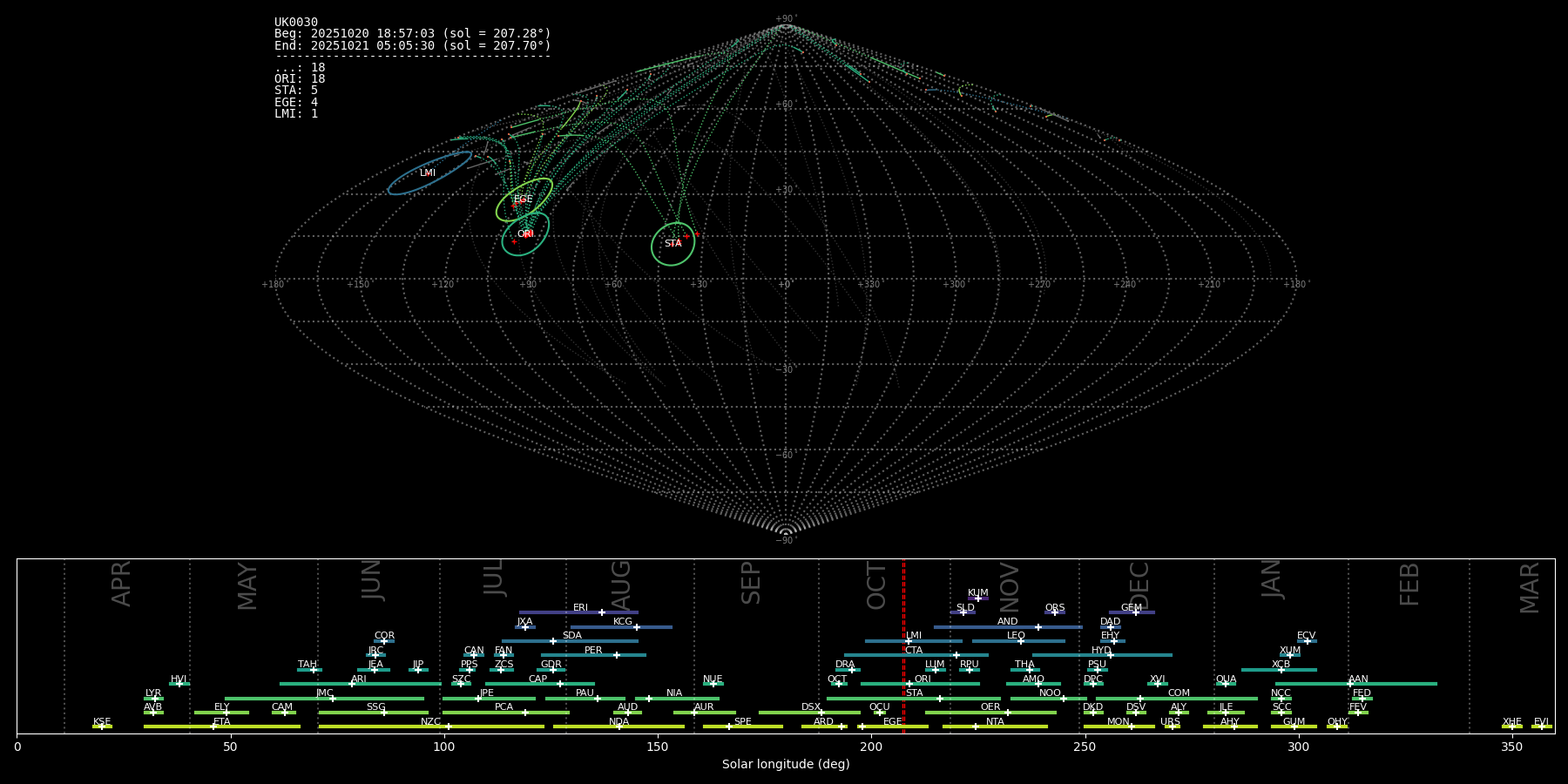1568x784 pixels.
Task: Select the KSE shower marker in the timeline
Action: [102, 727]
